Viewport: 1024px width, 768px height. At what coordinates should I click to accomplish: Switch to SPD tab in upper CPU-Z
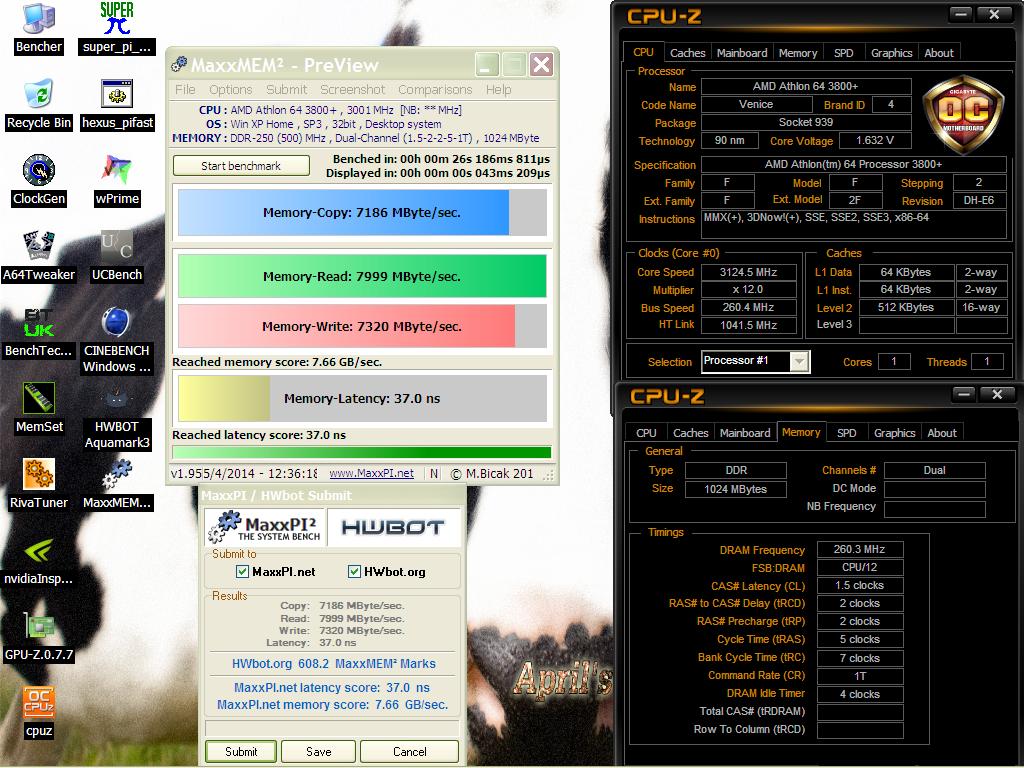843,53
